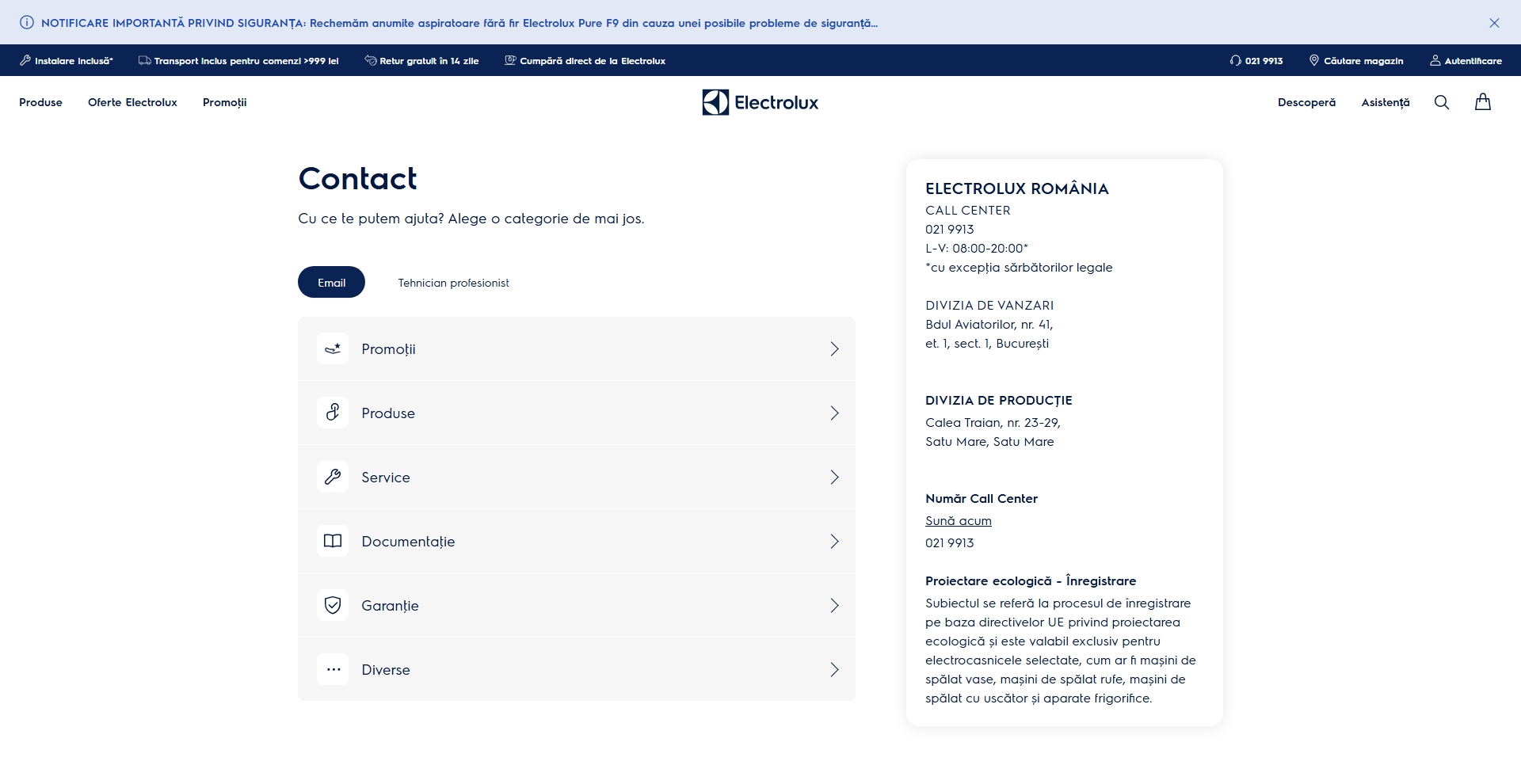
Task: Dismiss the safety notification banner
Action: coord(1494,23)
